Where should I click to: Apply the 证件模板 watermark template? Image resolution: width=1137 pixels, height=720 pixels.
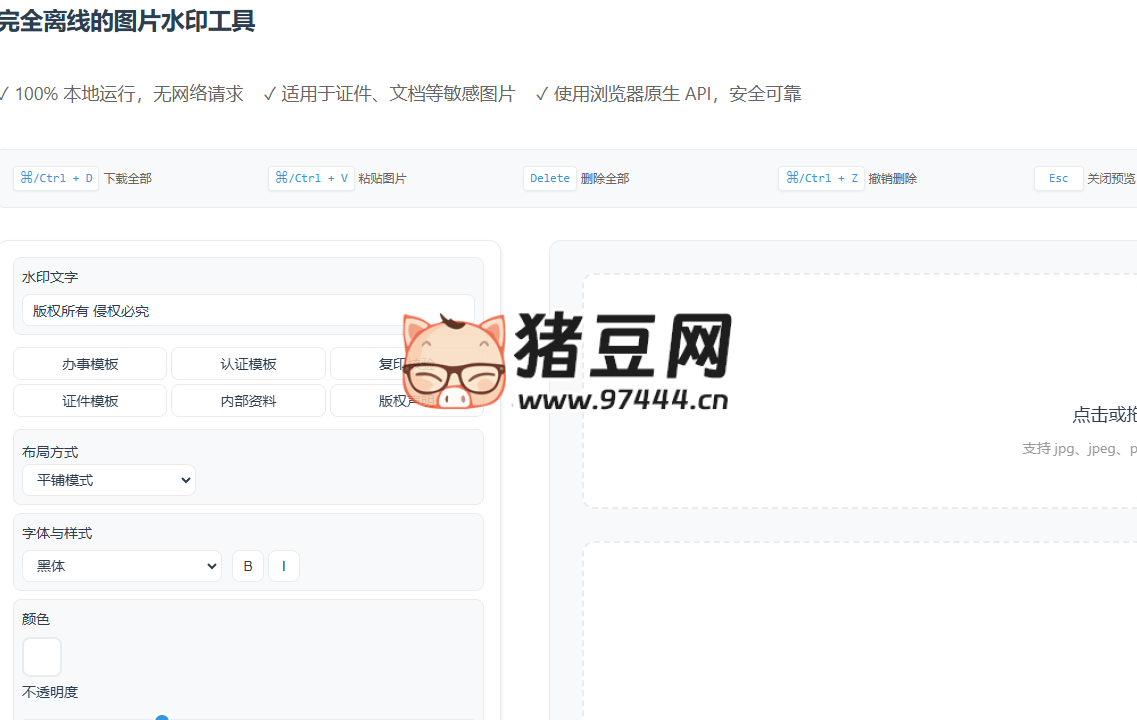pos(89,400)
